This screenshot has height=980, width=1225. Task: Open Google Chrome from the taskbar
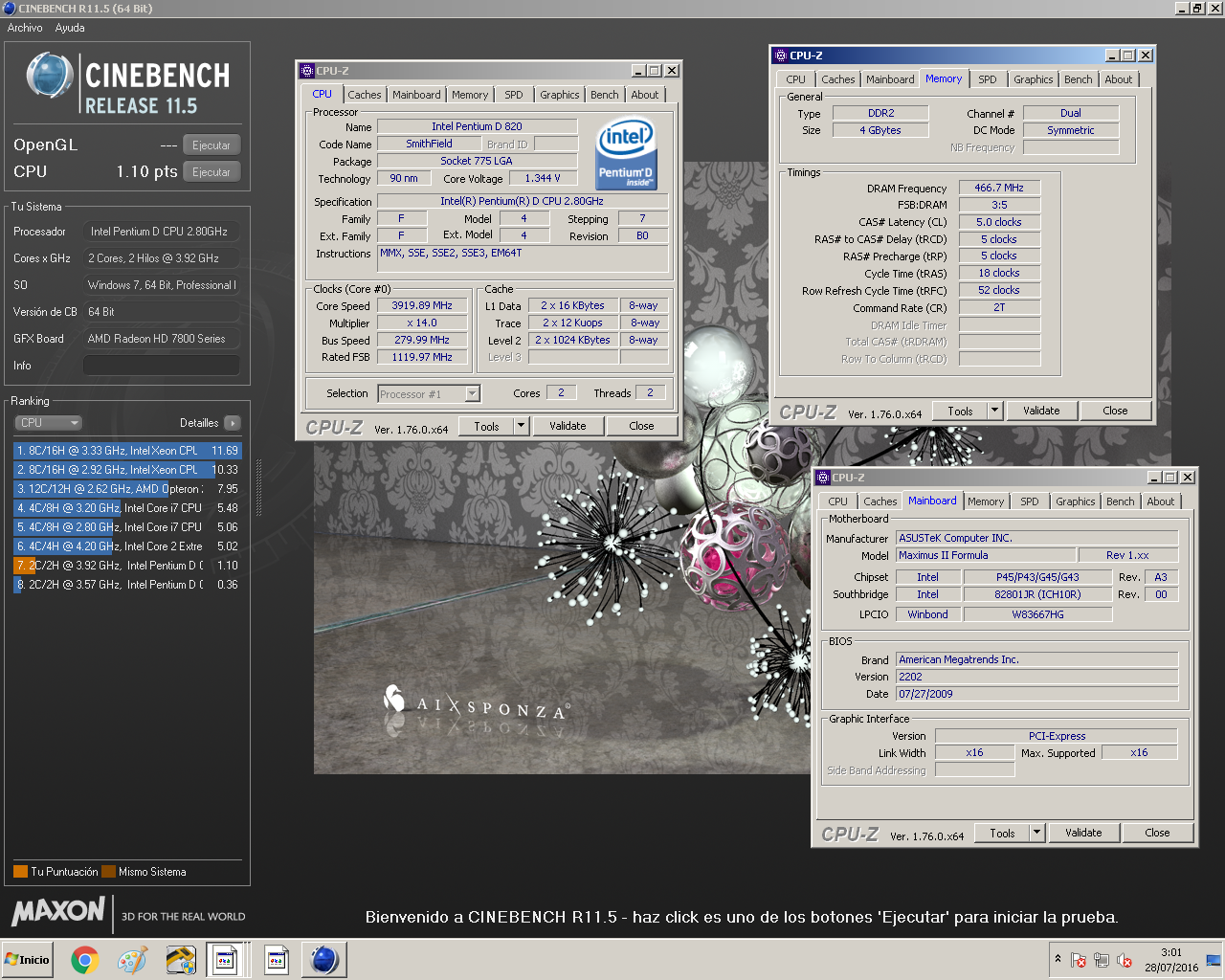pyautogui.click(x=84, y=960)
